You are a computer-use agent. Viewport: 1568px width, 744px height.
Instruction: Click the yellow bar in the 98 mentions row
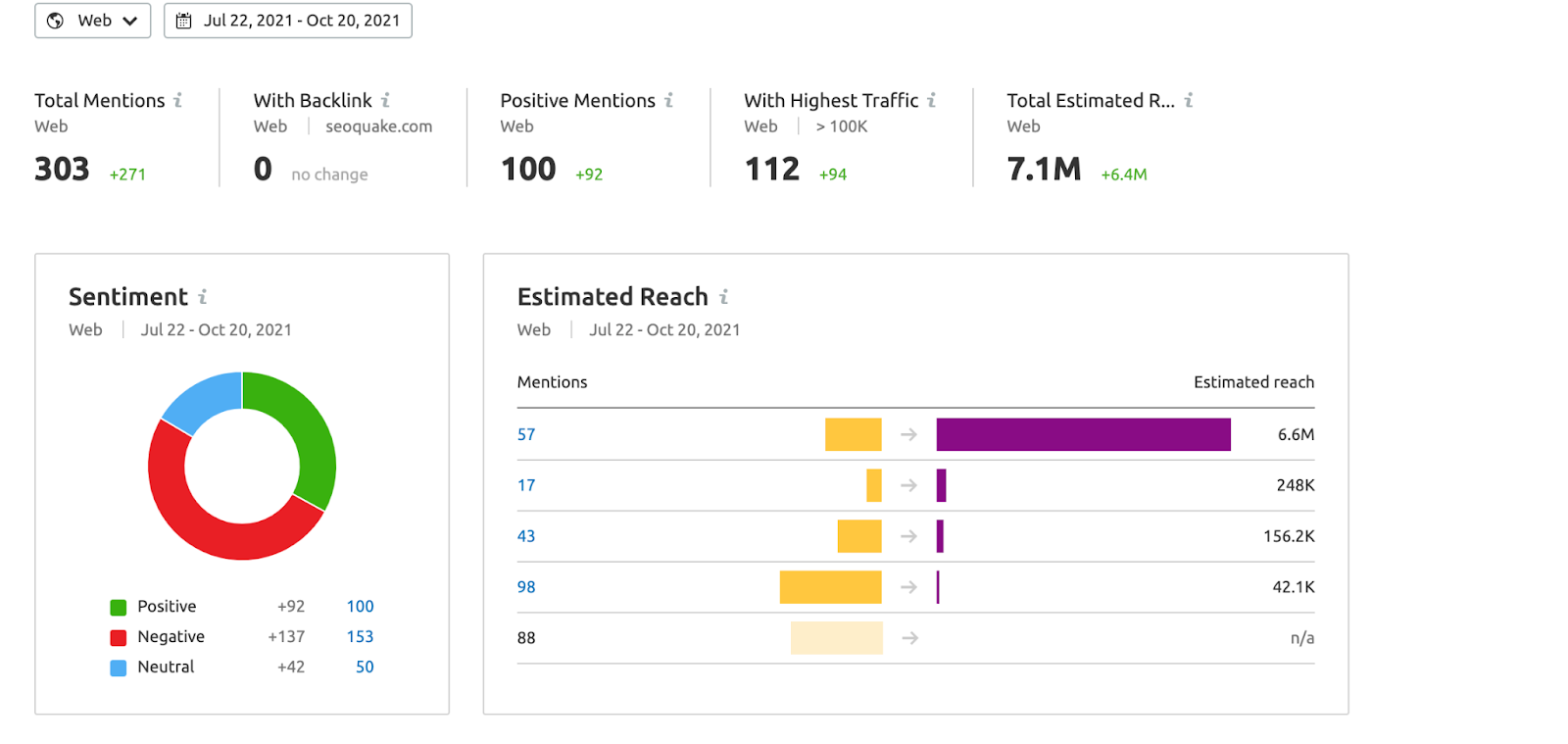click(x=830, y=587)
